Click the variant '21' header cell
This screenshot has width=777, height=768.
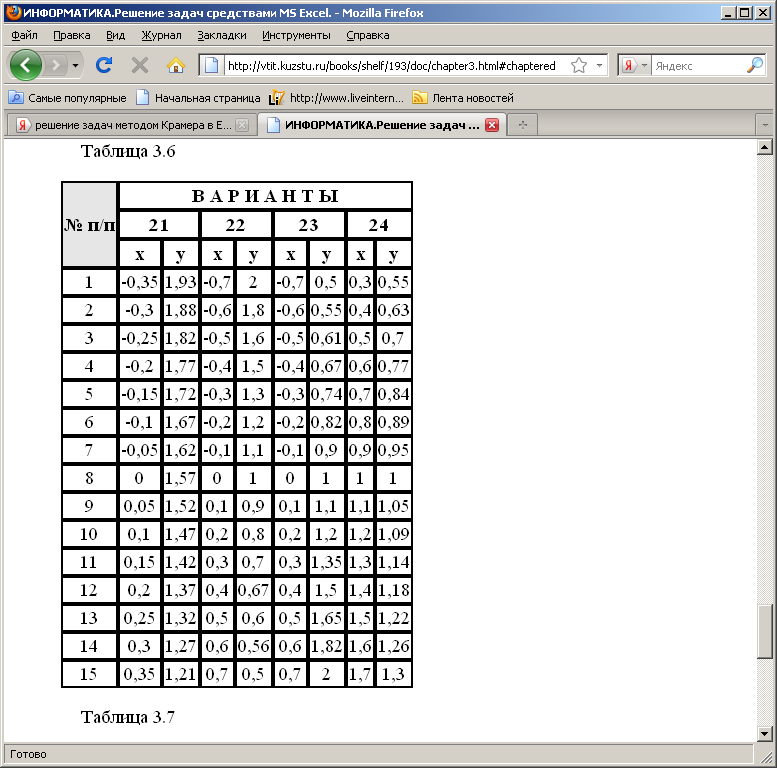tap(159, 225)
